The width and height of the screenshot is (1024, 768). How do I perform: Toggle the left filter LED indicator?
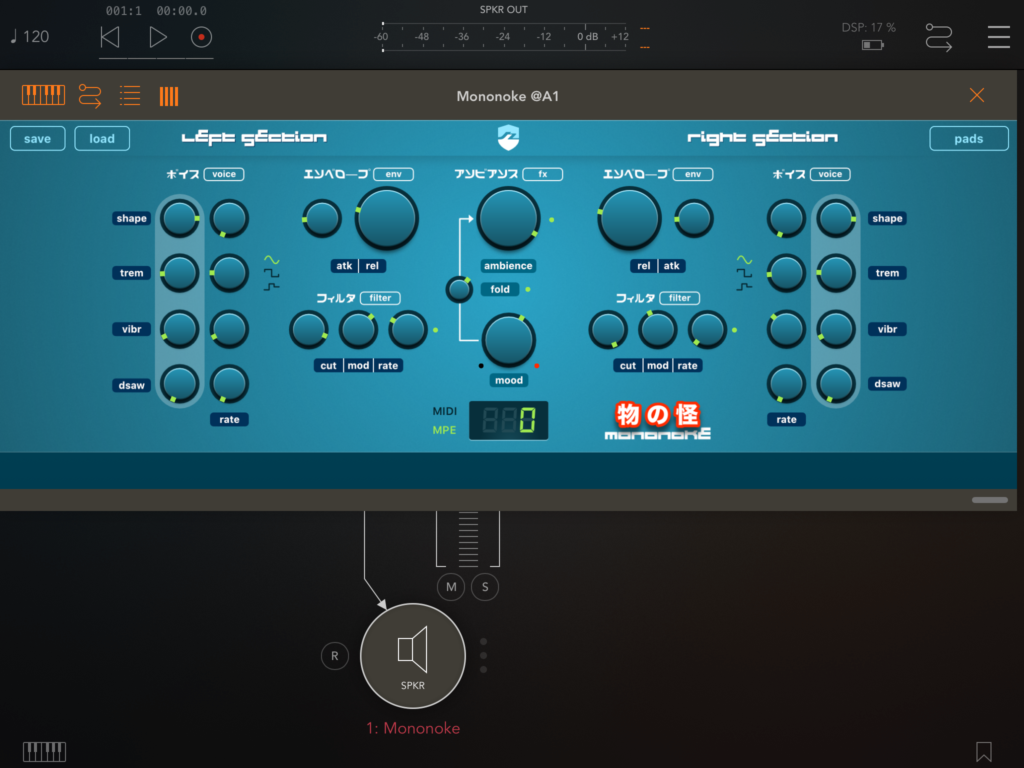[436, 330]
